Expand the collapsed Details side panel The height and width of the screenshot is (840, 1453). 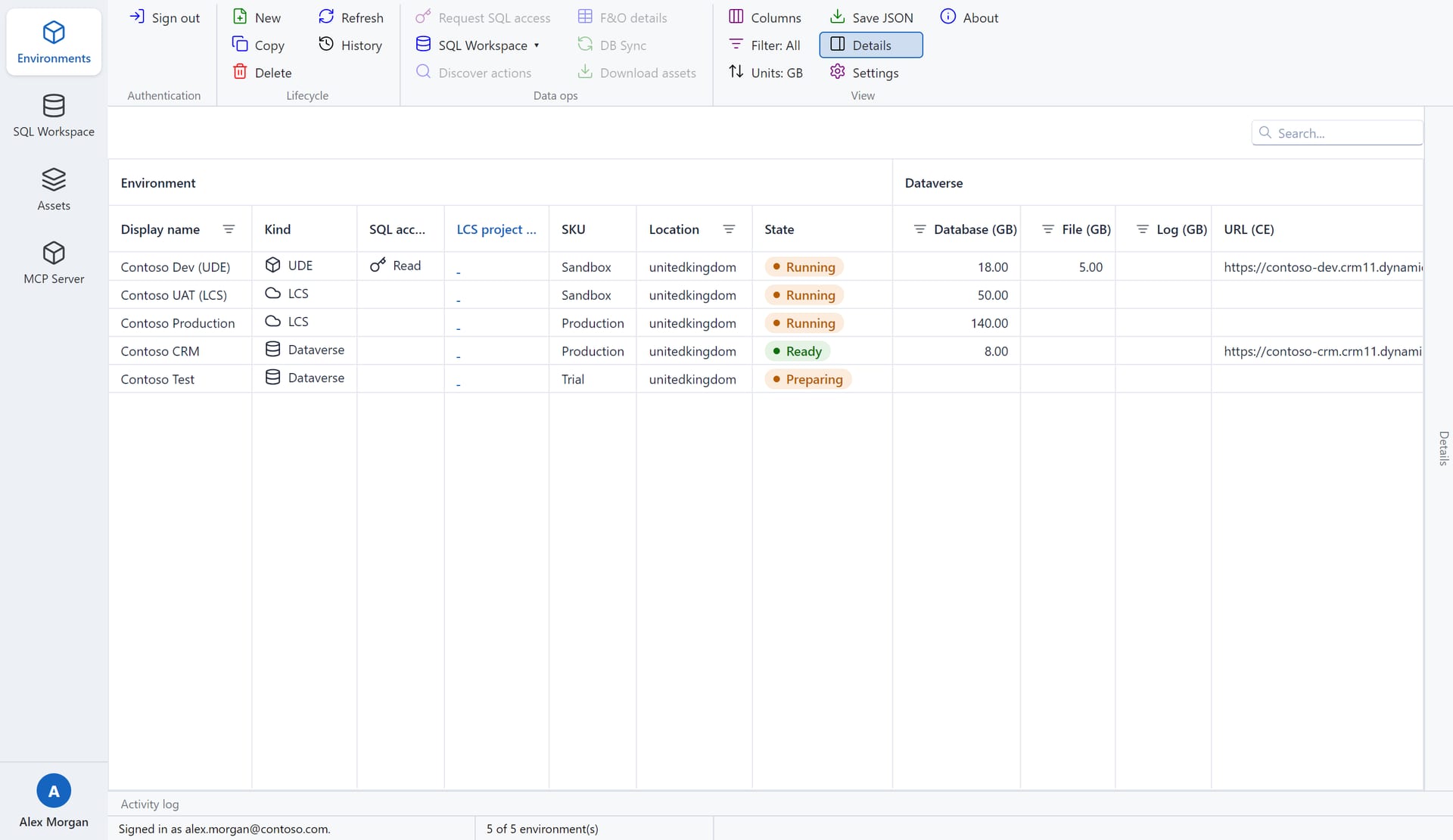1443,448
